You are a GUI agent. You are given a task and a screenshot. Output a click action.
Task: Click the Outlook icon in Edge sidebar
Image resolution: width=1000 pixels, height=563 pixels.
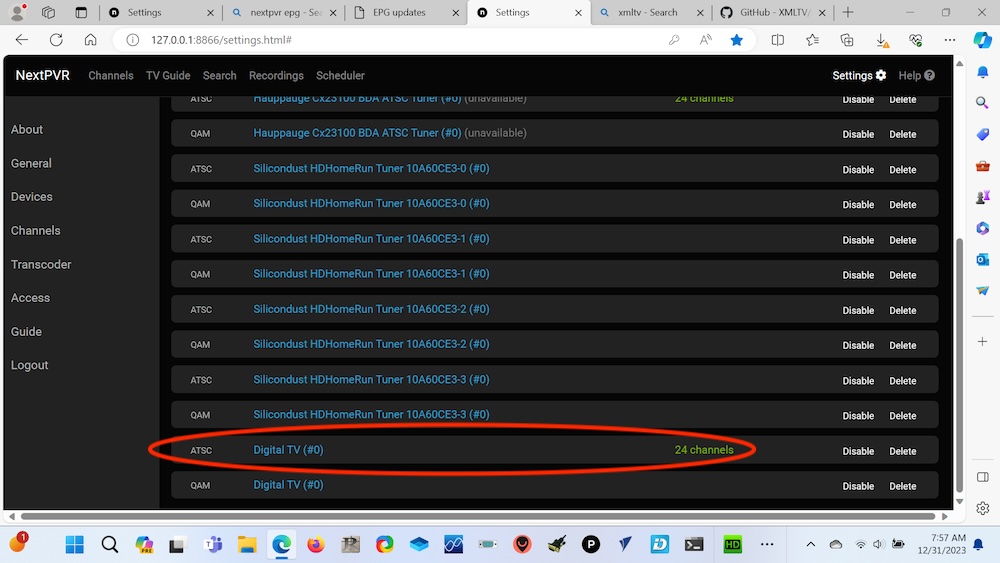click(x=982, y=259)
